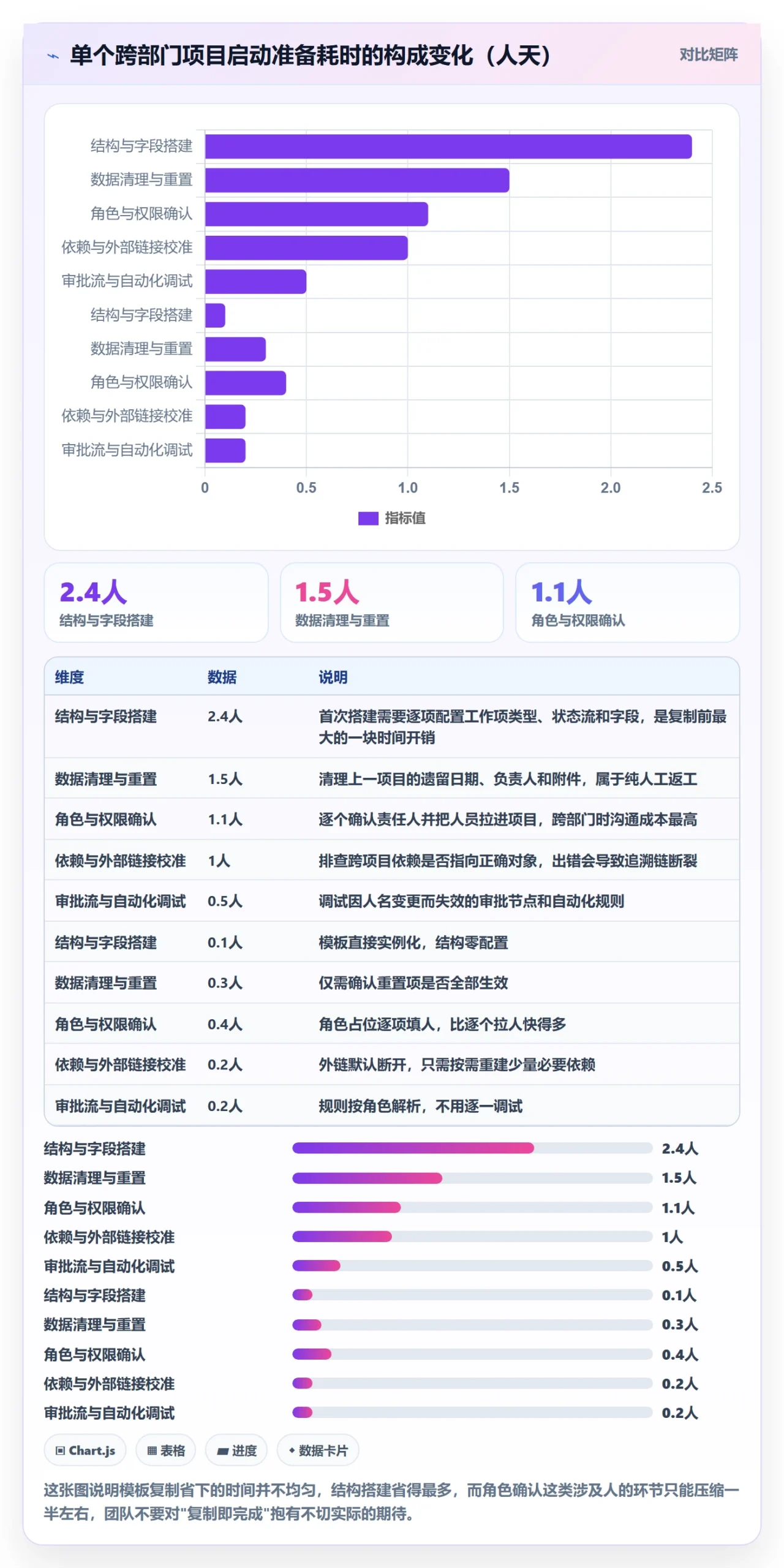Toggle the 指标值 legend entry under the chart

tap(391, 518)
